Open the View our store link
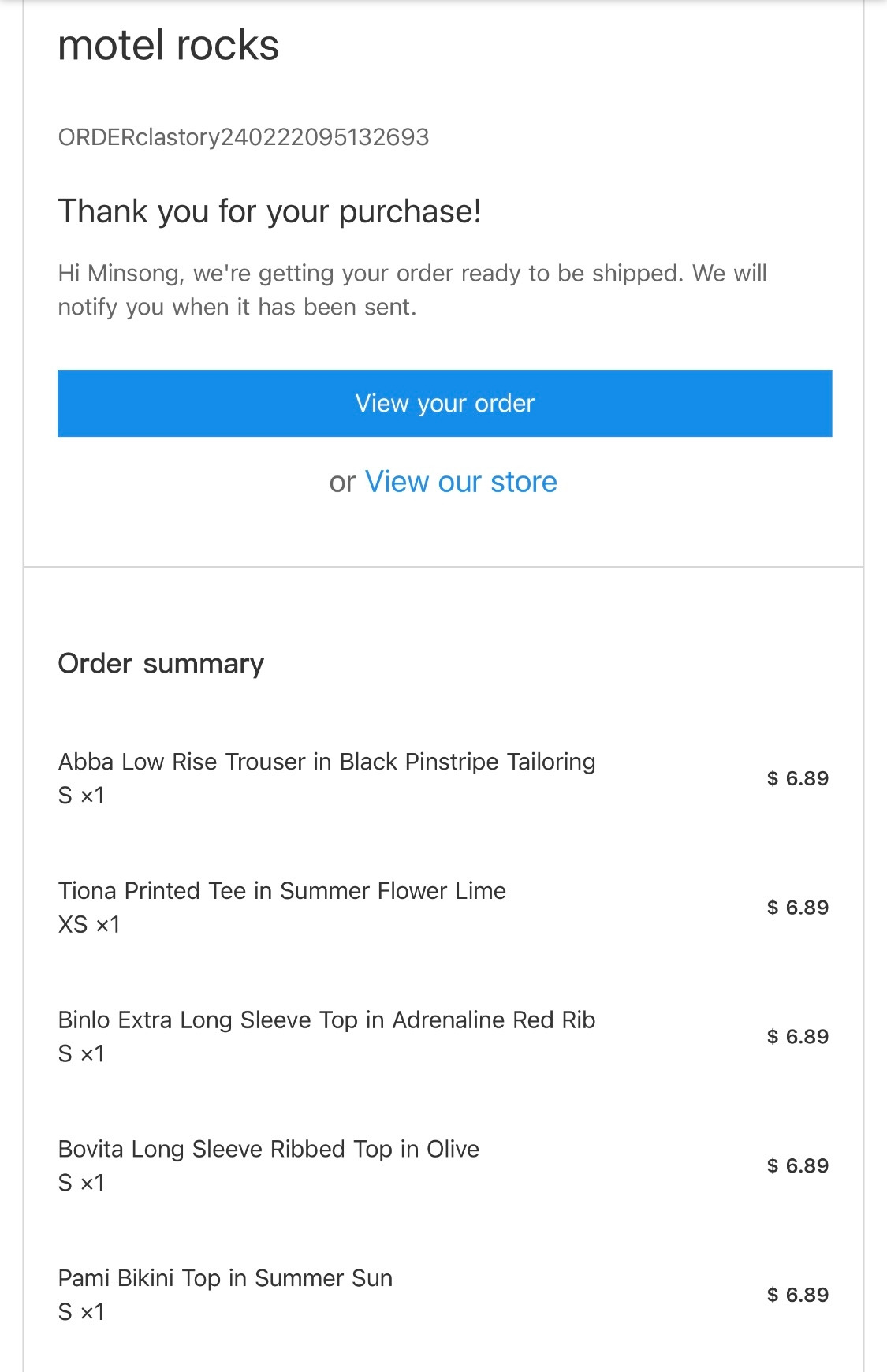Viewport: 887px width, 1372px height. (460, 482)
